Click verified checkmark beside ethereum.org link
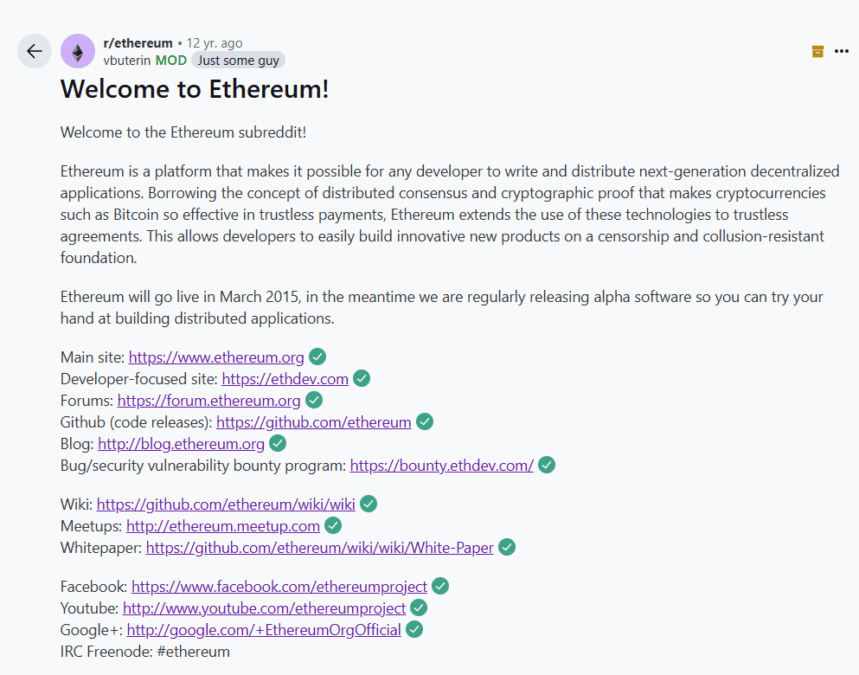 pyautogui.click(x=318, y=357)
